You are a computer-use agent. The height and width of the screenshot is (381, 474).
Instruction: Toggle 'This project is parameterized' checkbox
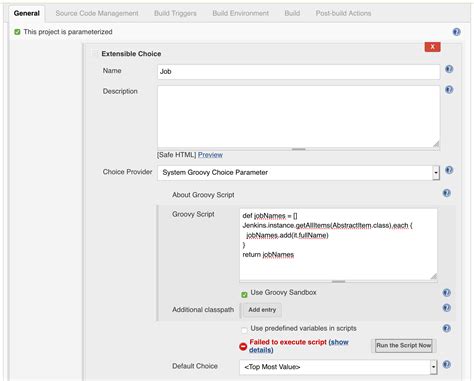[x=17, y=32]
